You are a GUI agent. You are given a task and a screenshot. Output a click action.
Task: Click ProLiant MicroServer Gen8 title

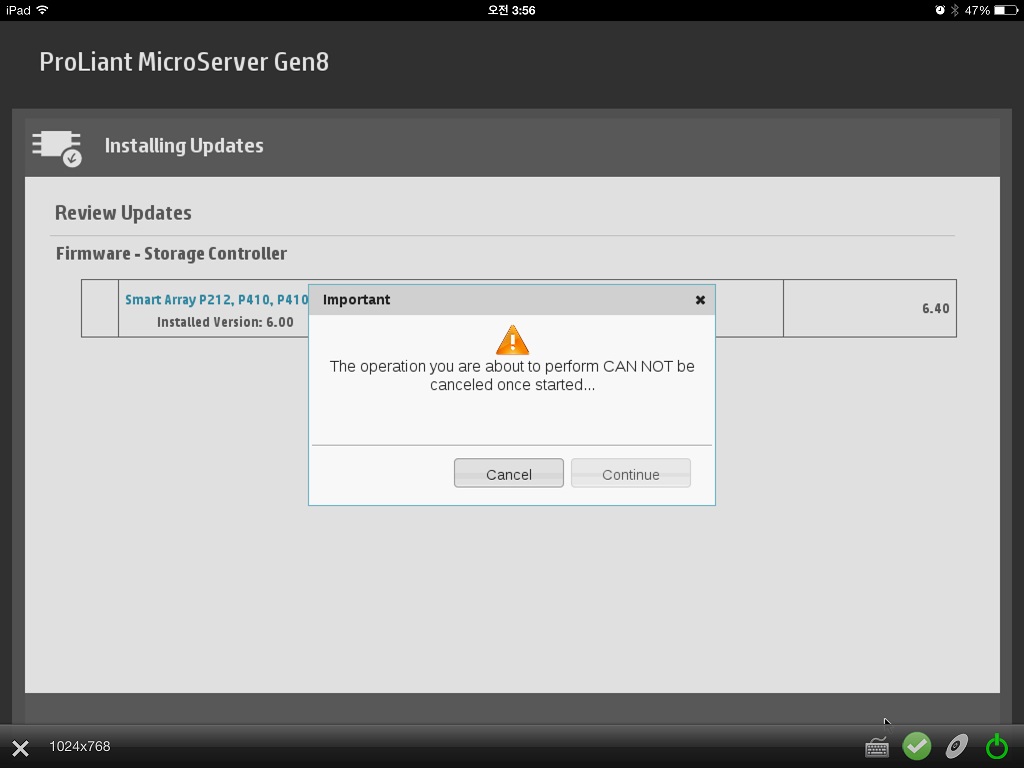point(184,61)
